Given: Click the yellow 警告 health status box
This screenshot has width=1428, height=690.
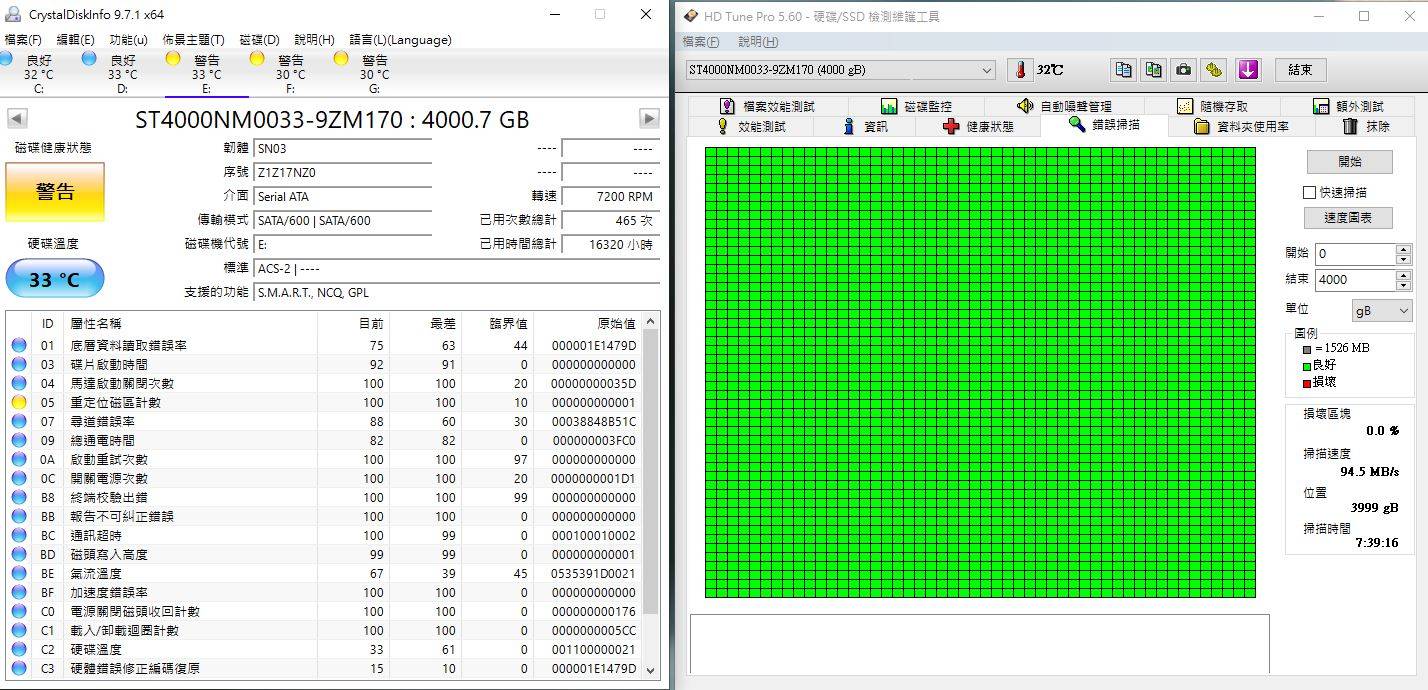Looking at the screenshot, I should pos(55,192).
